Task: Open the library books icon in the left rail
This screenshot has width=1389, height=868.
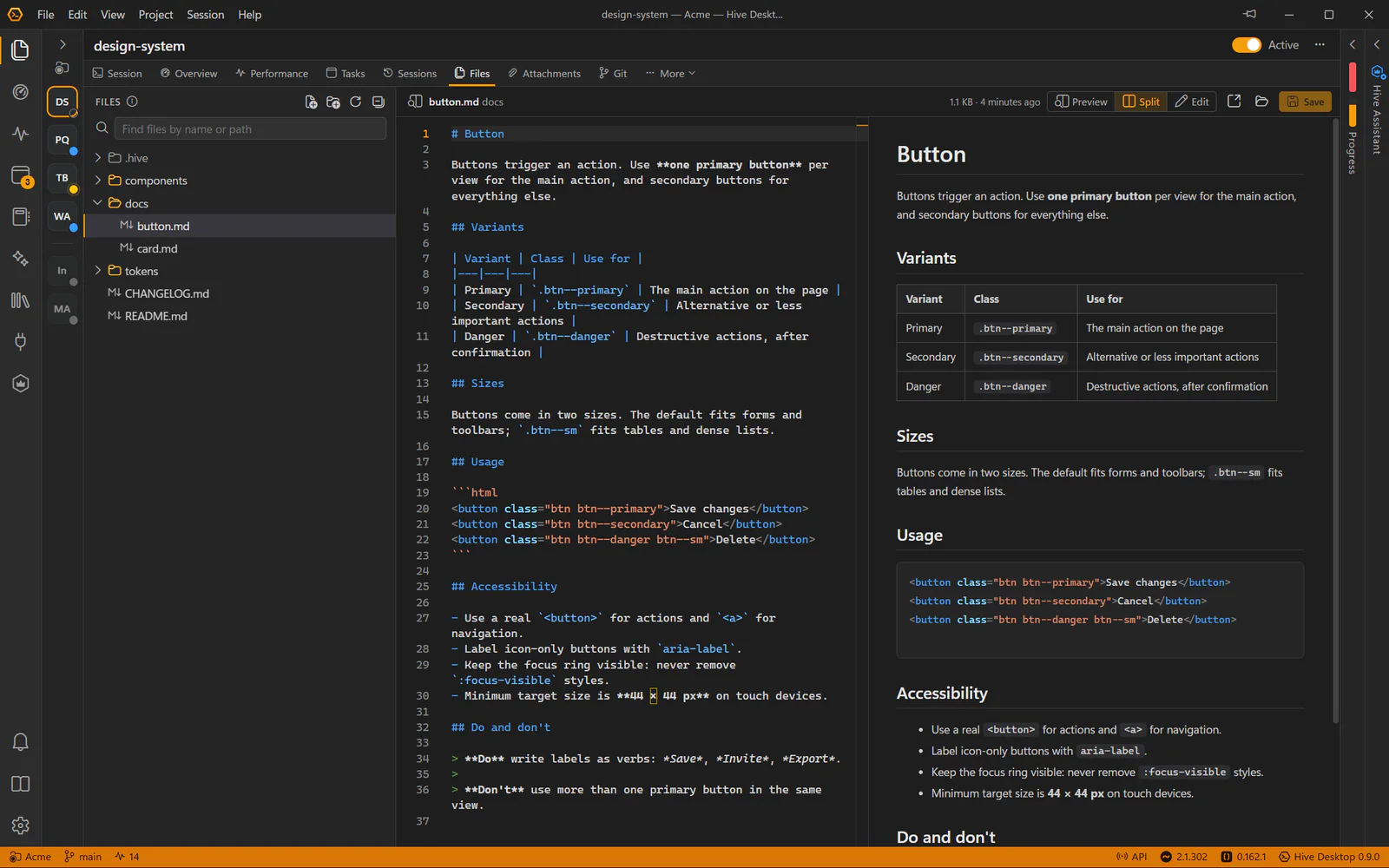Action: pyautogui.click(x=20, y=300)
